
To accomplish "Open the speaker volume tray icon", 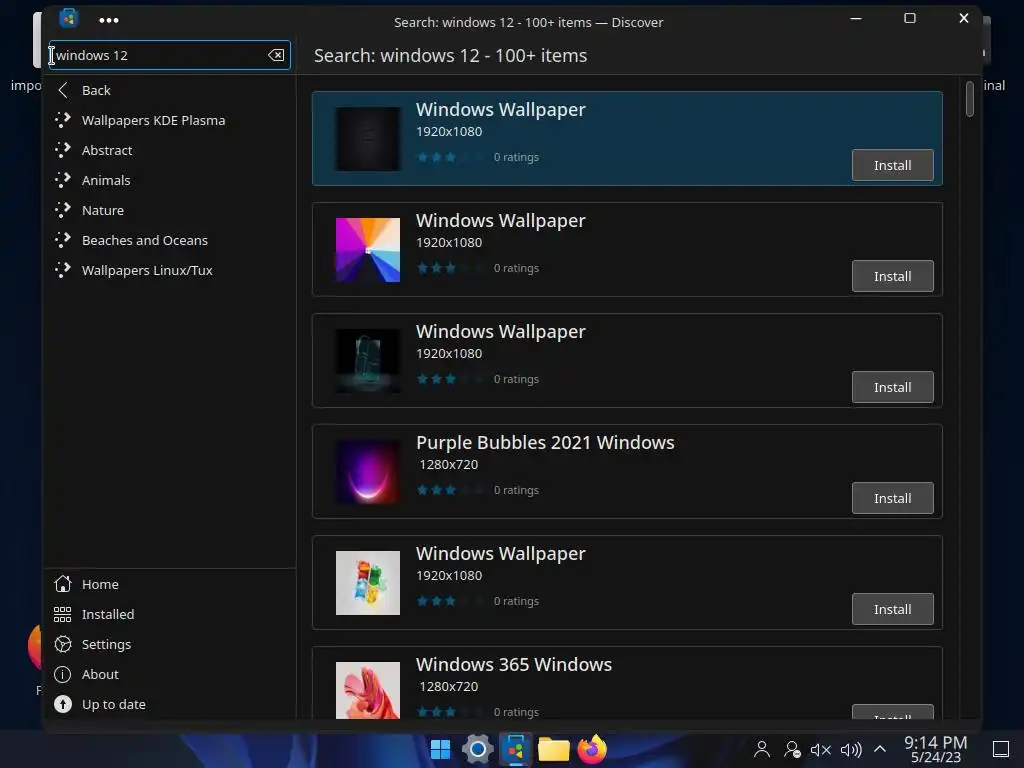I will [x=851, y=750].
